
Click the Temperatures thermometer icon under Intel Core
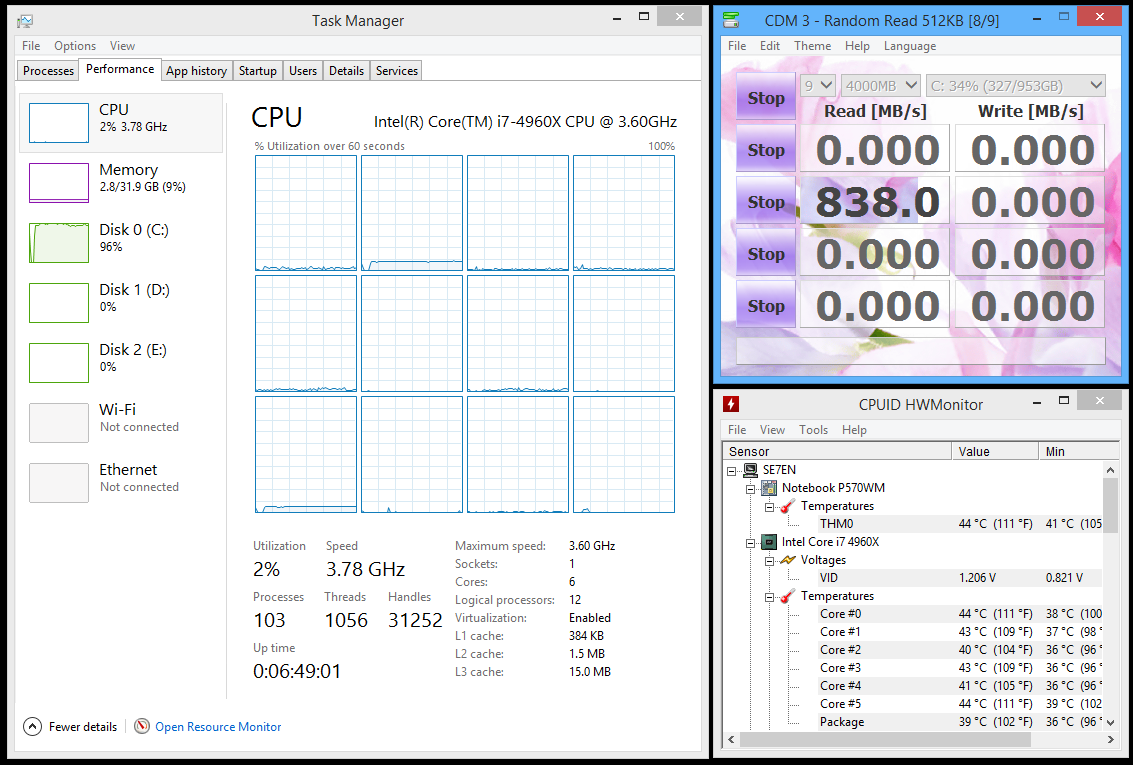(x=788, y=596)
